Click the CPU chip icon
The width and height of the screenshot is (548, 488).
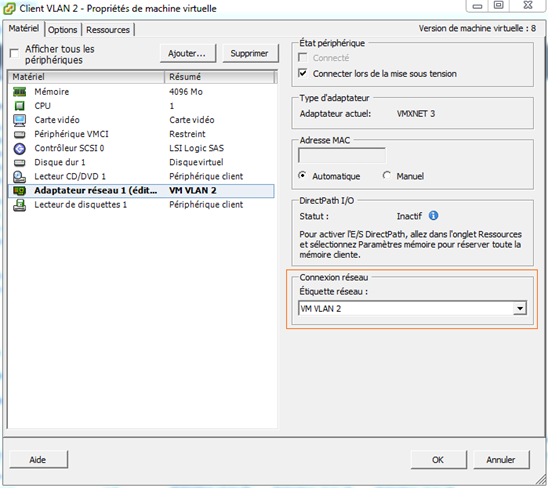20,106
